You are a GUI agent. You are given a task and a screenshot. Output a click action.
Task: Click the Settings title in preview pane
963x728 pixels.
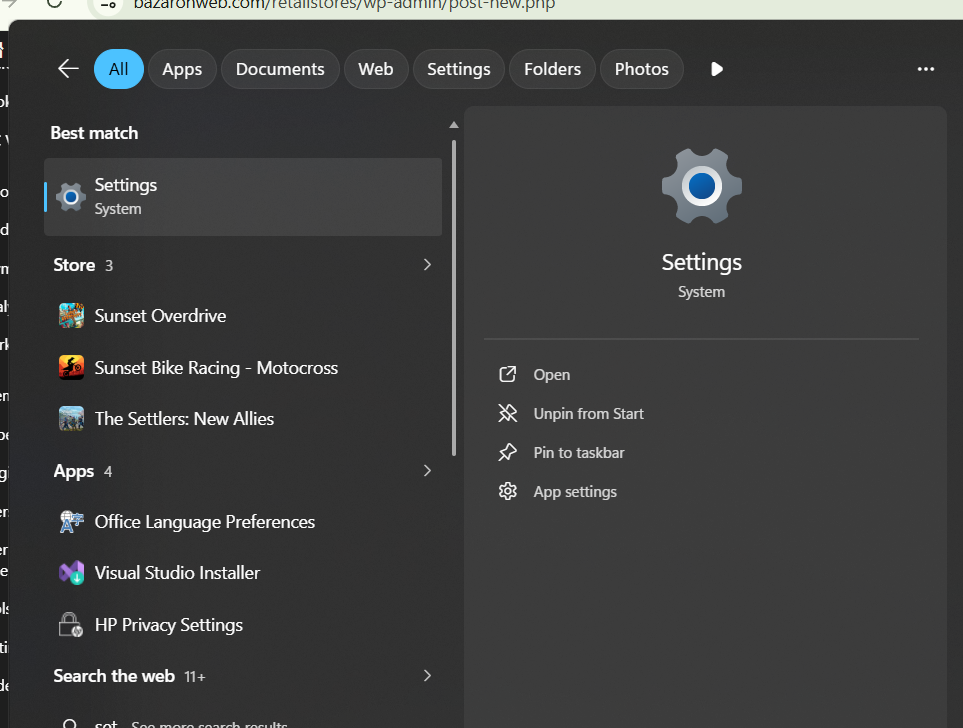[x=701, y=262]
